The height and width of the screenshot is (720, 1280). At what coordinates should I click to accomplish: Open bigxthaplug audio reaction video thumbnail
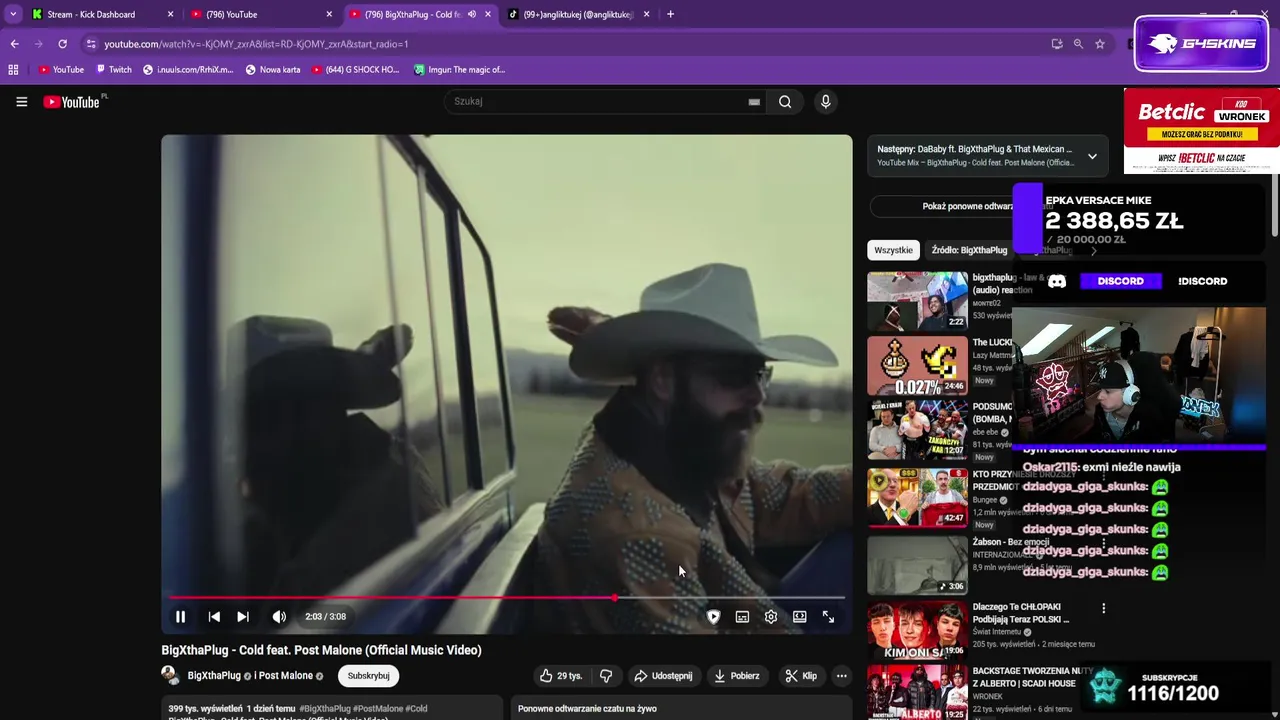(x=917, y=300)
